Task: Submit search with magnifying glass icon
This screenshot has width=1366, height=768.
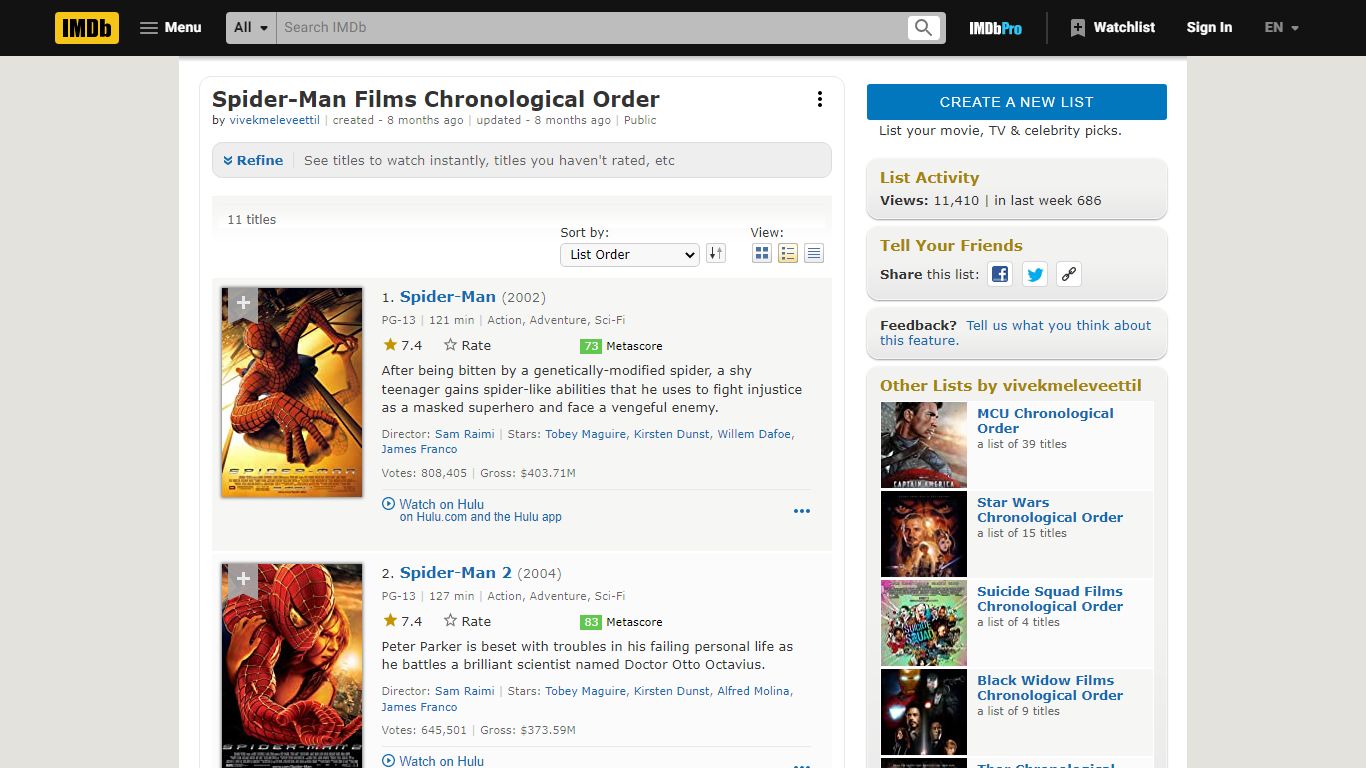Action: pos(924,28)
